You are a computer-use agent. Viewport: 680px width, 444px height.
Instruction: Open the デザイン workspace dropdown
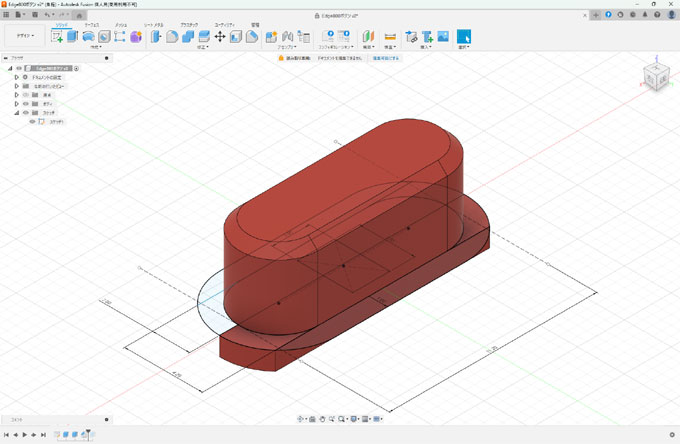[25, 36]
